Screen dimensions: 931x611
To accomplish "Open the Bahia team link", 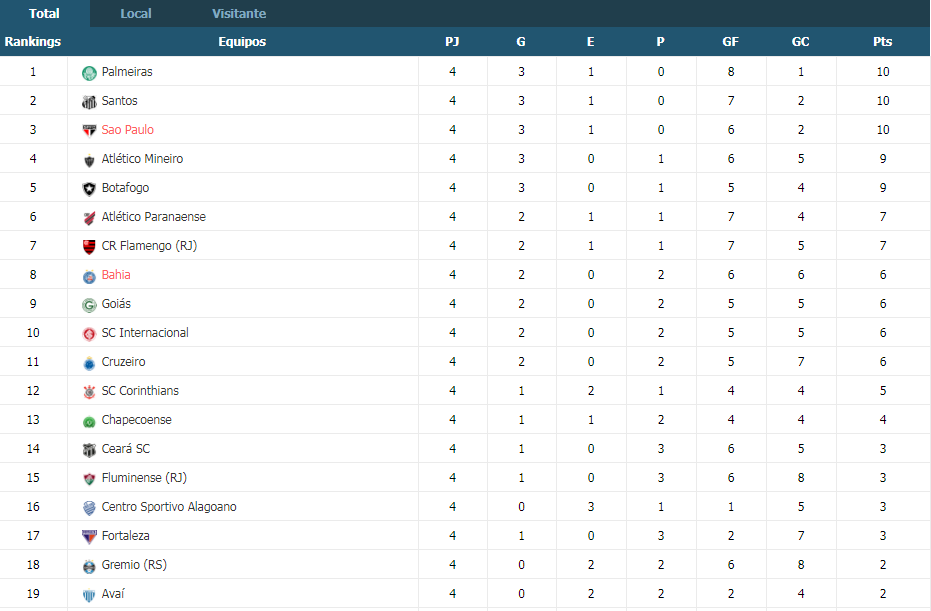I will 116,274.
